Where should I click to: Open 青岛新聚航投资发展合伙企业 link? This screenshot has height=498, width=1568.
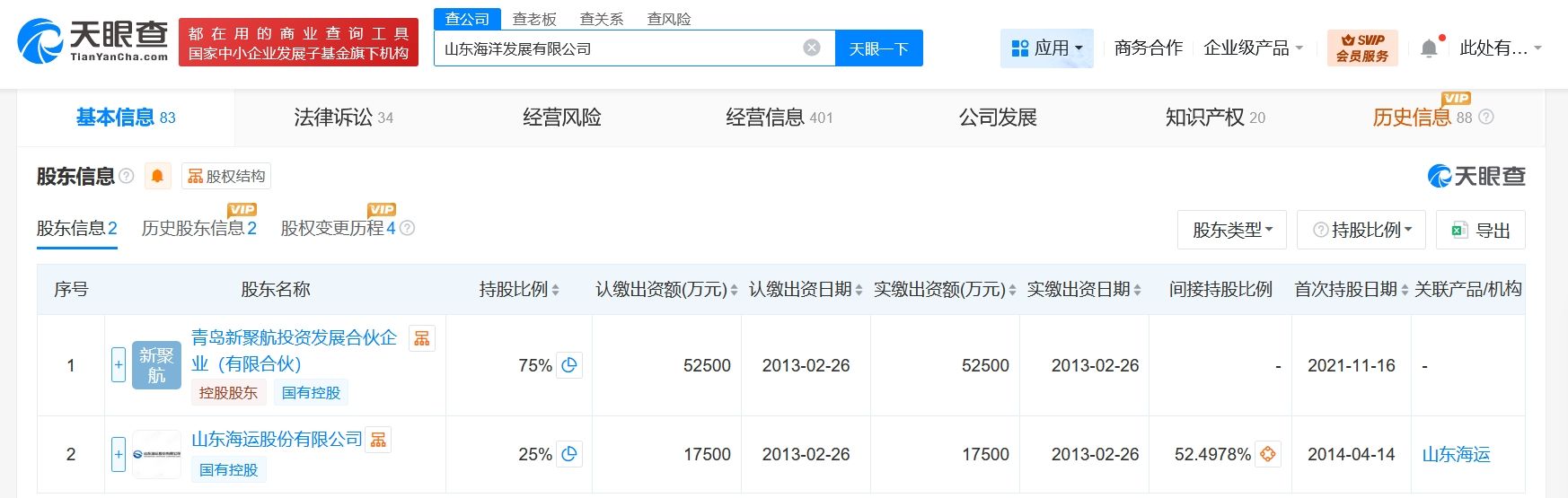point(294,350)
